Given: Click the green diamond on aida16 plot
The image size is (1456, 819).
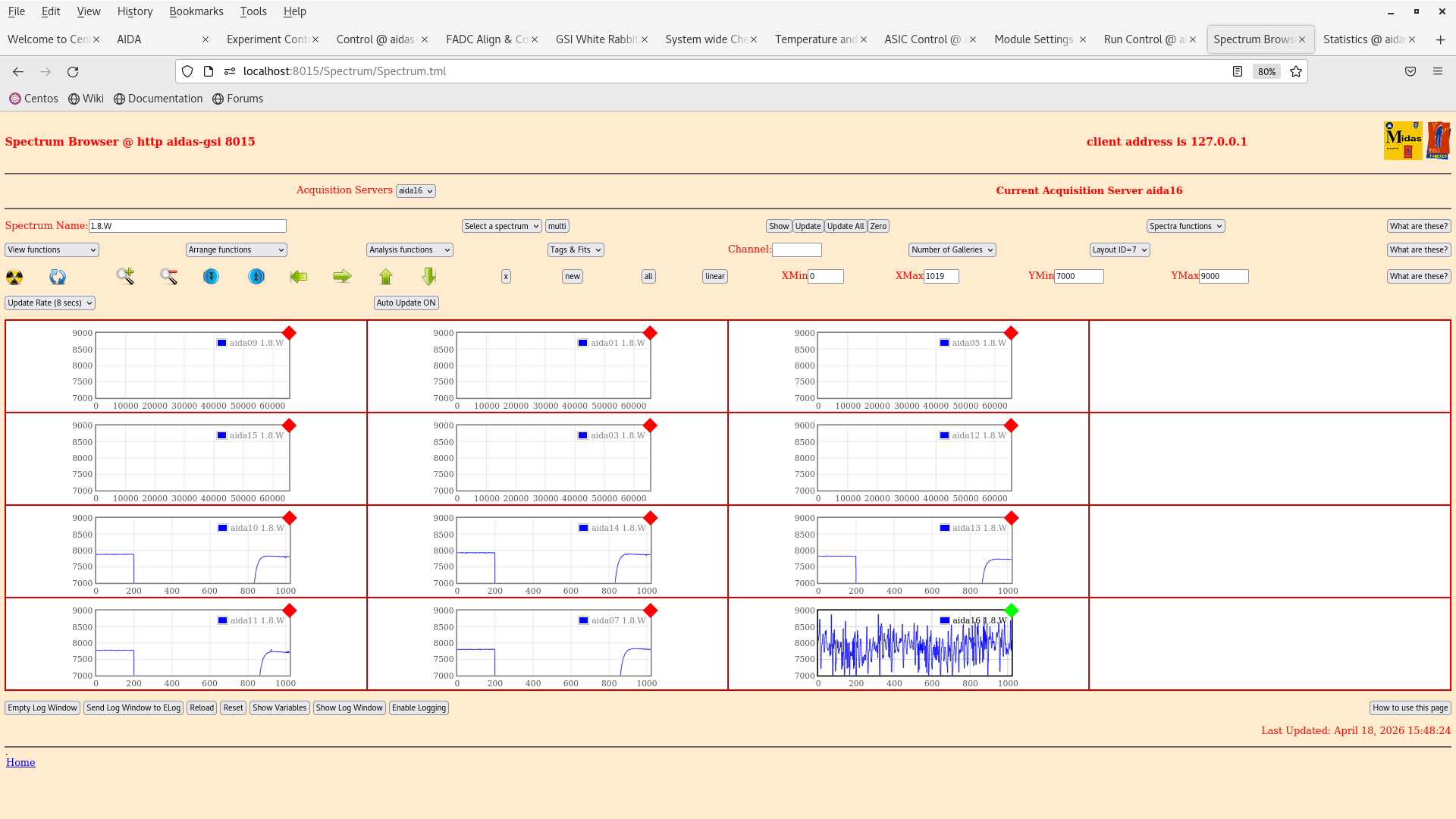Looking at the screenshot, I should 1011,610.
